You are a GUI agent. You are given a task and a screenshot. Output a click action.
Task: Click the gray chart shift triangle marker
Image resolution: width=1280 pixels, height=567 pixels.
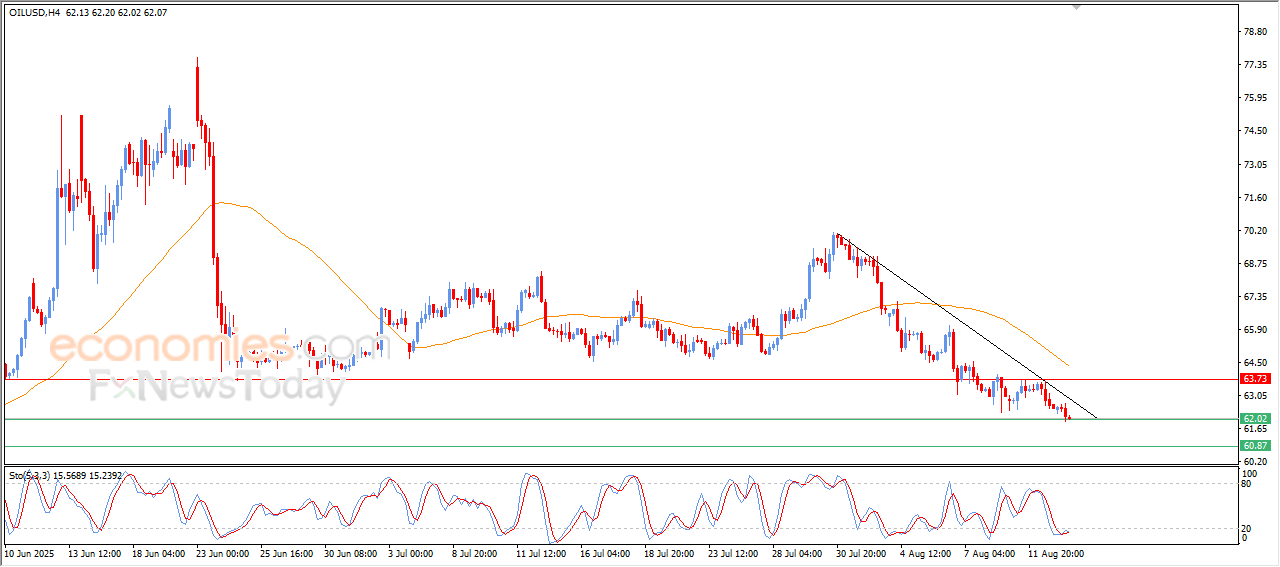[1076, 7]
